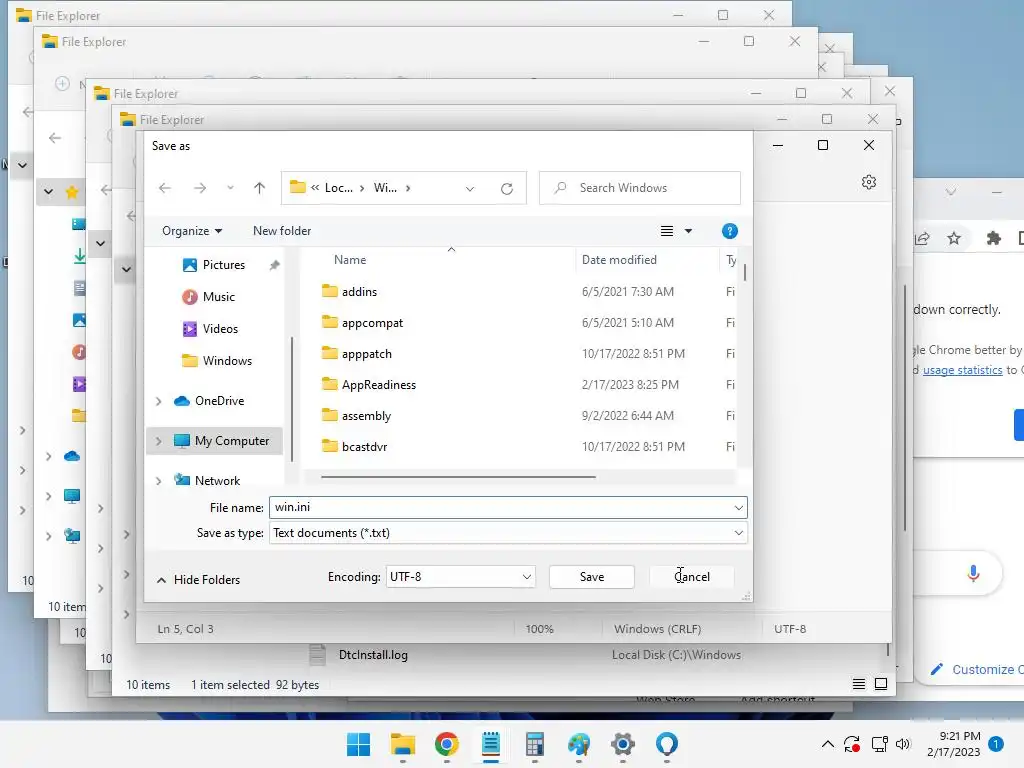
Task: Click Notepad zoom level 100%
Action: click(539, 629)
